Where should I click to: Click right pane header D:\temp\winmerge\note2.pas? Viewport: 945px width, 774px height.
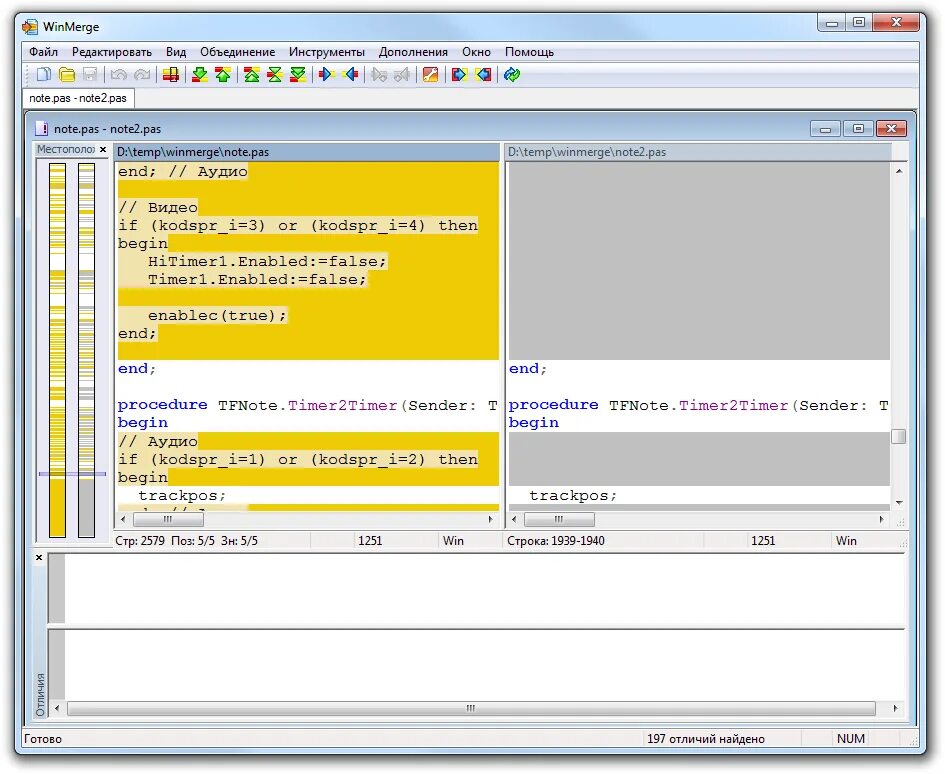[x=698, y=152]
